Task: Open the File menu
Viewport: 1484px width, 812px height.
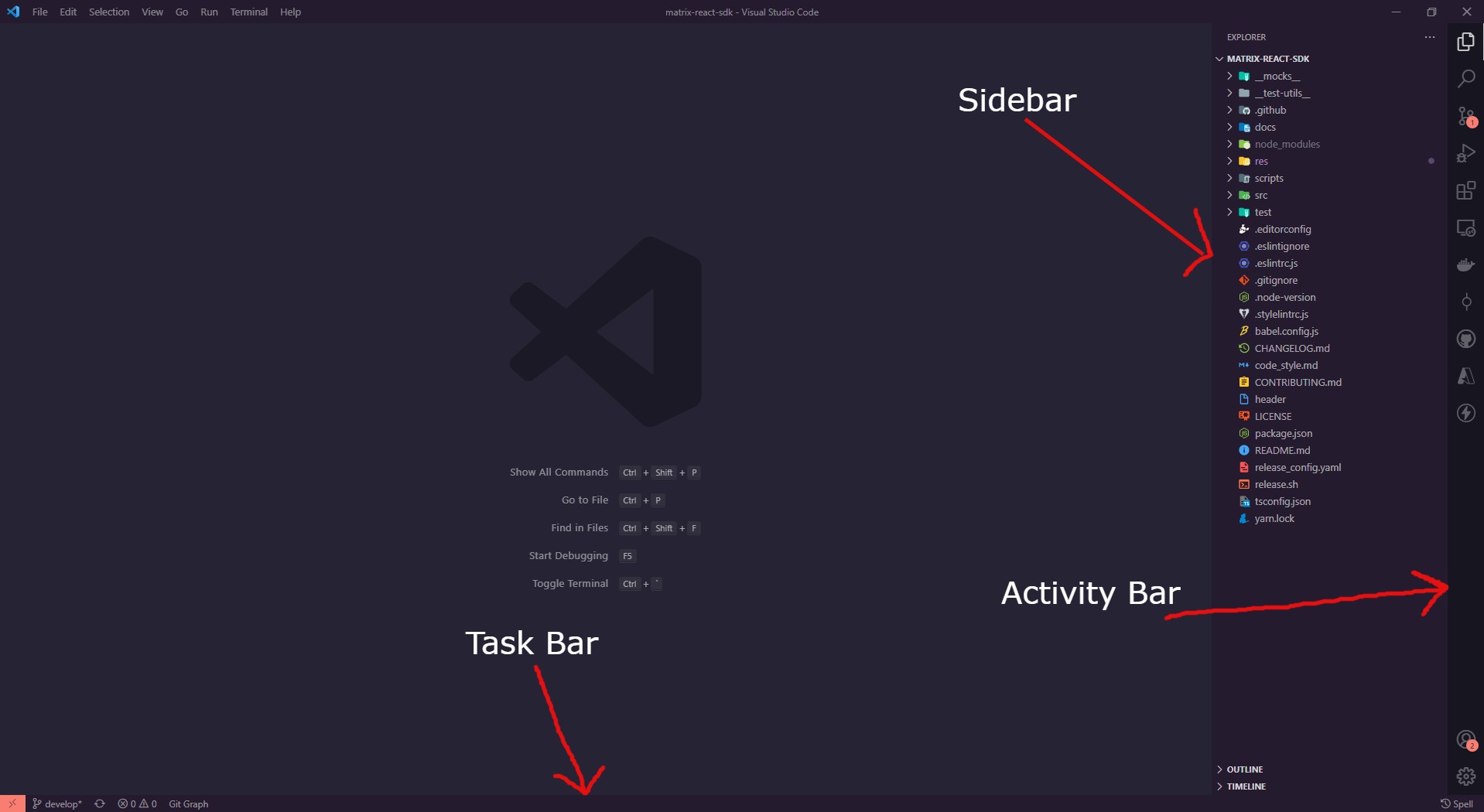Action: (40, 12)
